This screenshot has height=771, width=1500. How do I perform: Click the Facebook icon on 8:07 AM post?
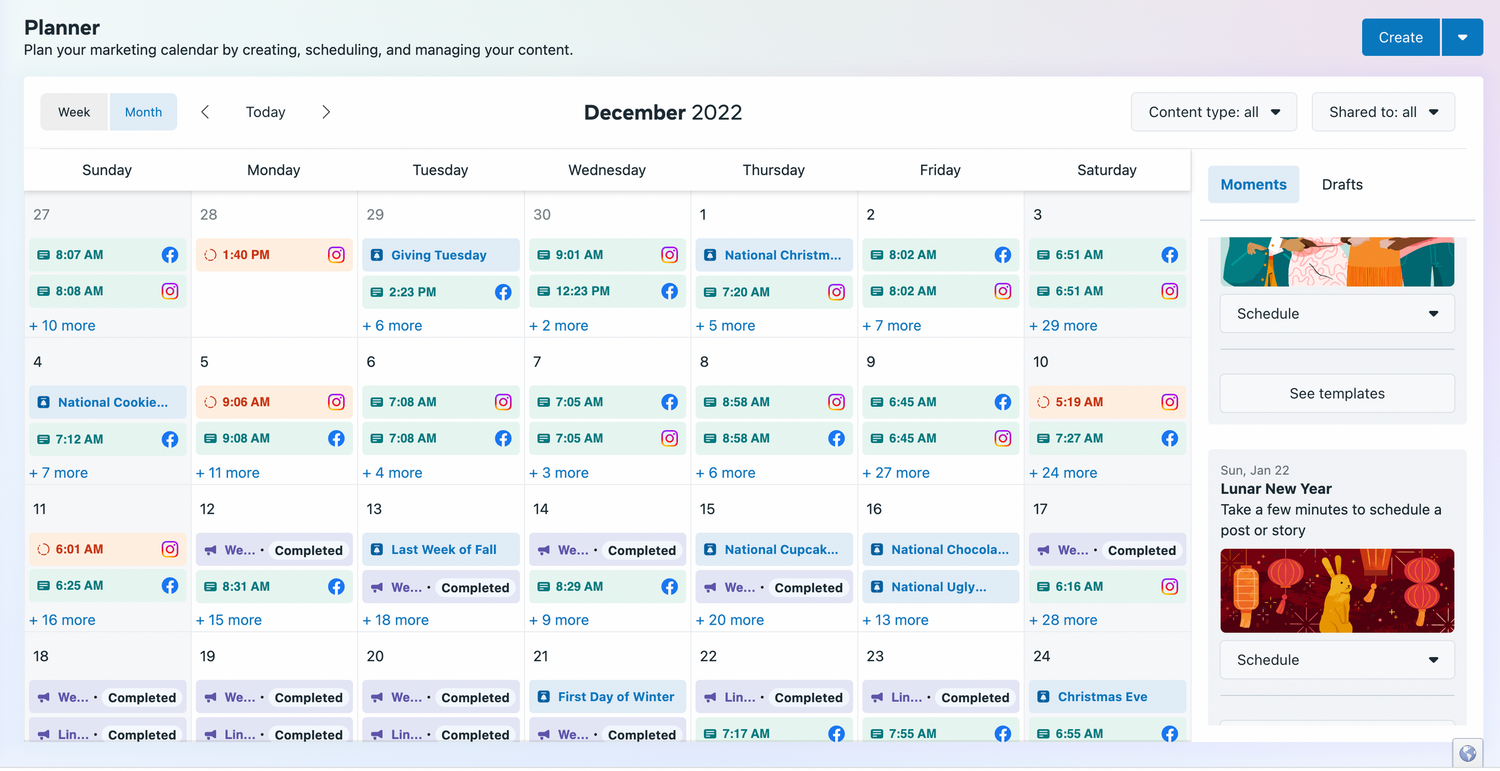point(170,255)
